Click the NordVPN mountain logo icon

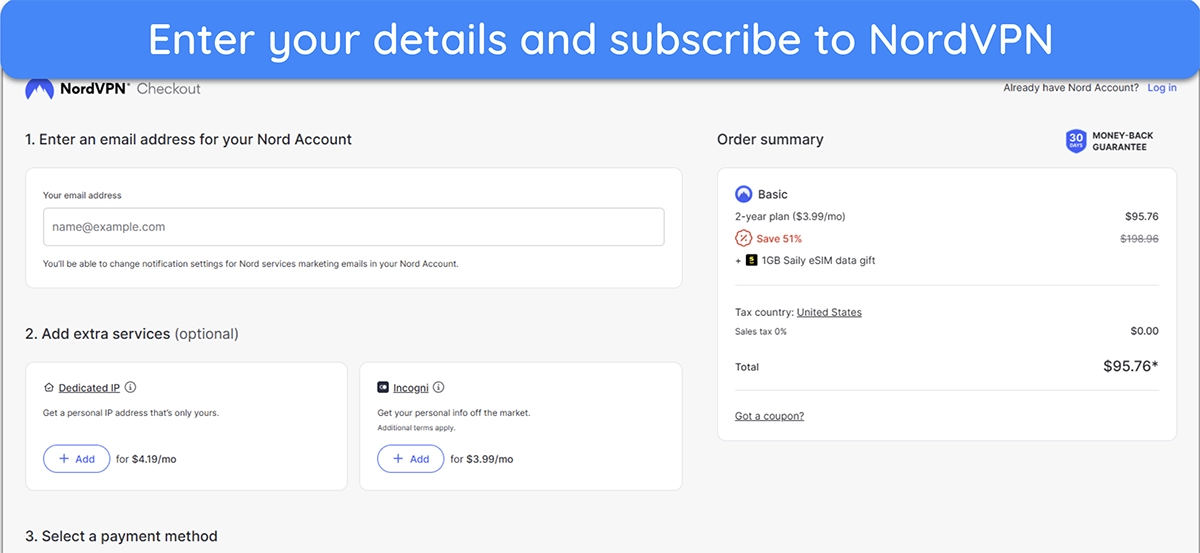[40, 89]
